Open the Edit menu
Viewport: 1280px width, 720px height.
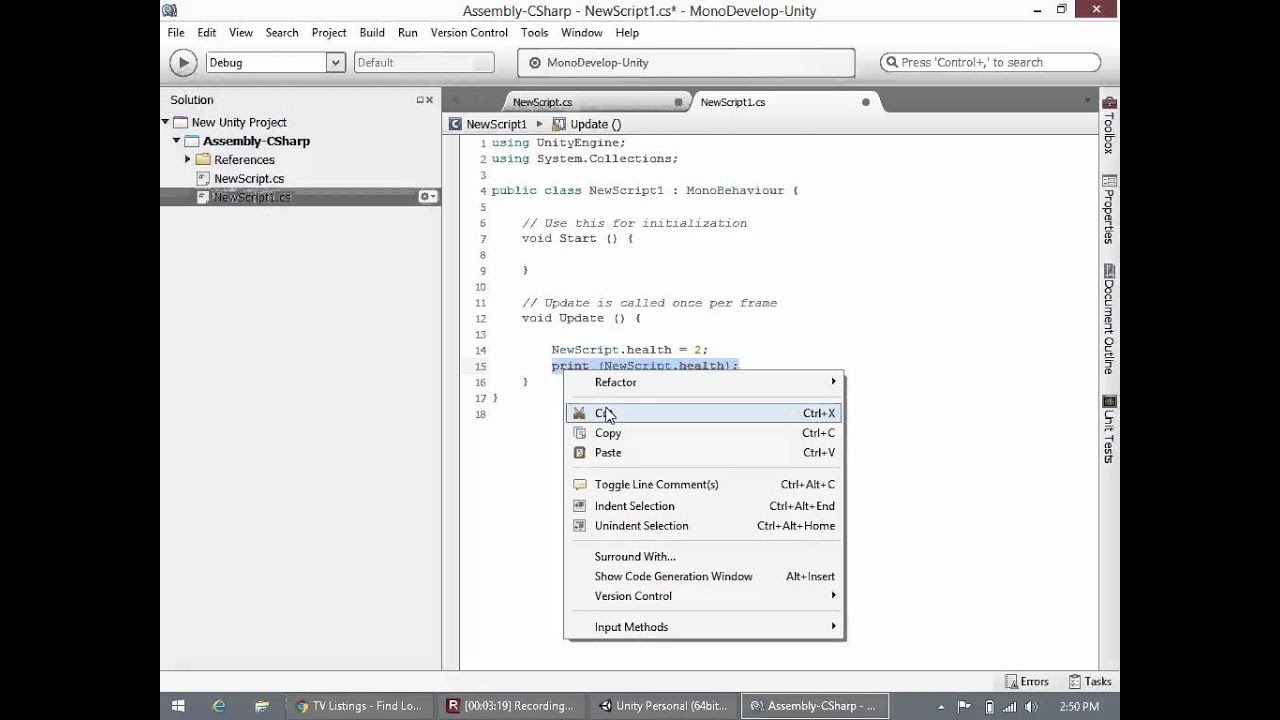(x=207, y=32)
